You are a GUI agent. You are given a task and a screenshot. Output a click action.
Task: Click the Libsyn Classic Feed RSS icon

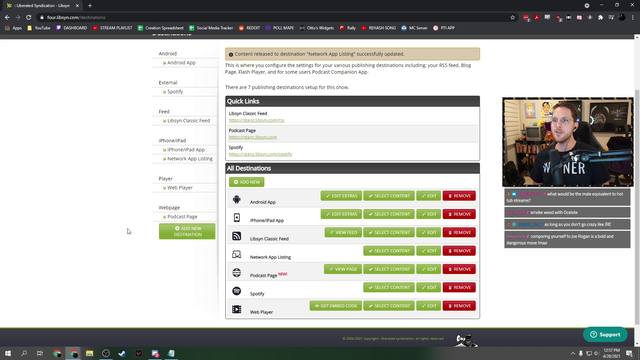point(236,236)
